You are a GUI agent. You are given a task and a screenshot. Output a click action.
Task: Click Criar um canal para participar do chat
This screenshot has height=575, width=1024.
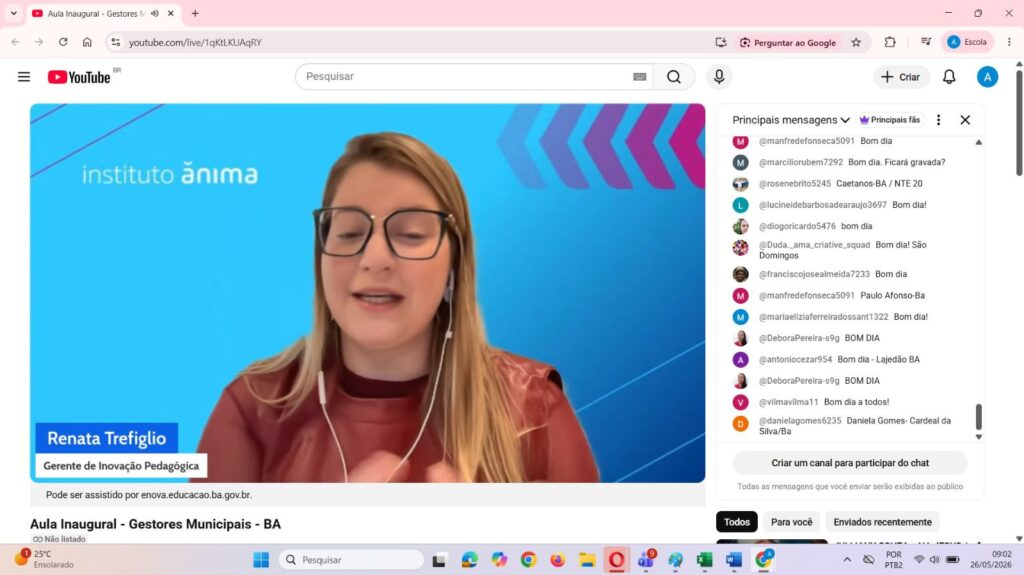[x=850, y=463]
